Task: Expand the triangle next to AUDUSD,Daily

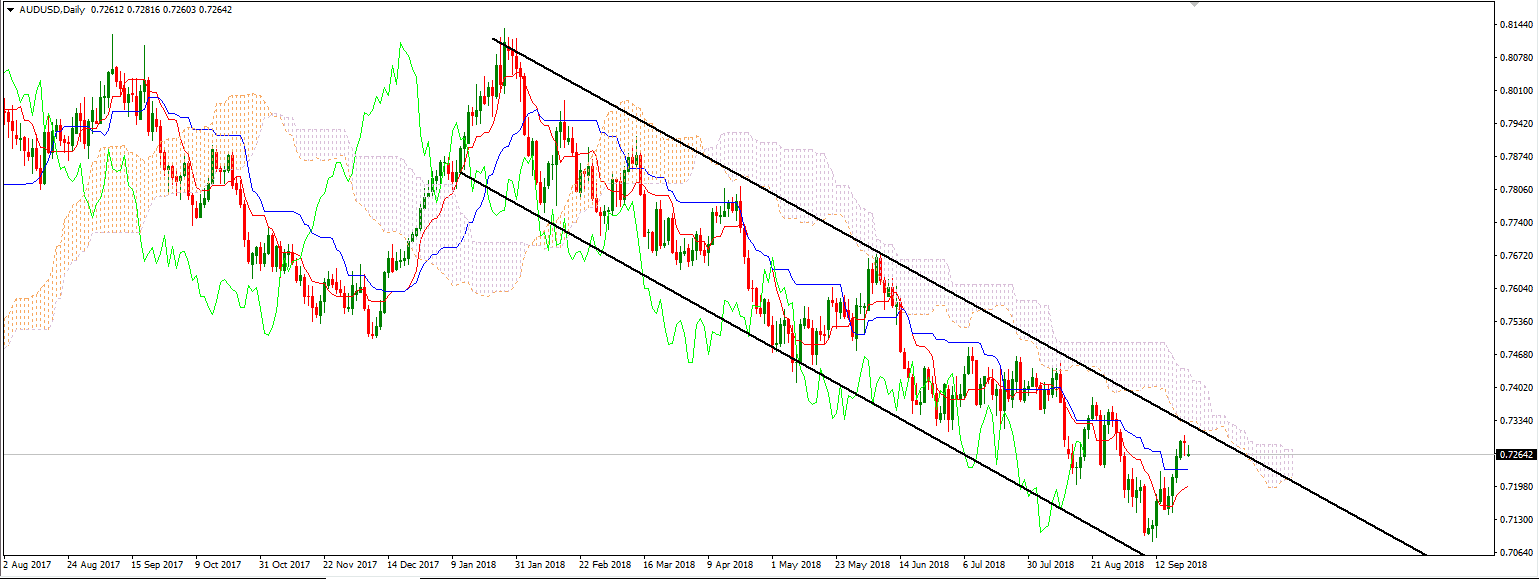Action: point(11,8)
